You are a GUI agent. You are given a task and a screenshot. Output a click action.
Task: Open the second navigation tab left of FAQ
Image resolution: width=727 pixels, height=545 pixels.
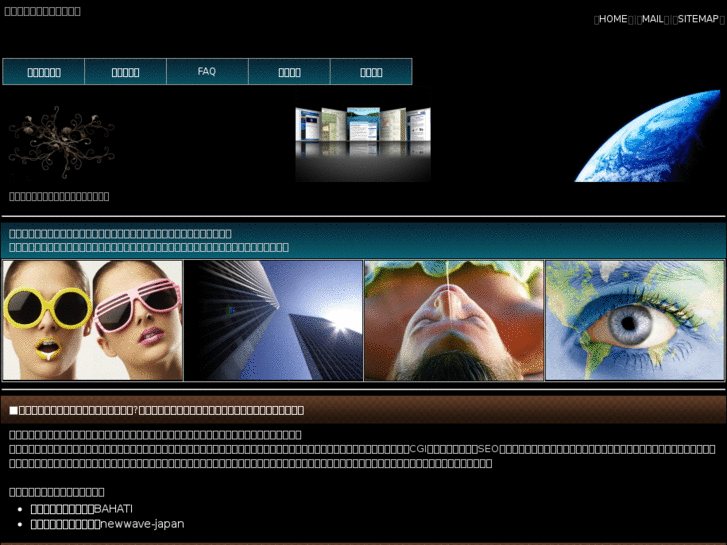tap(125, 72)
